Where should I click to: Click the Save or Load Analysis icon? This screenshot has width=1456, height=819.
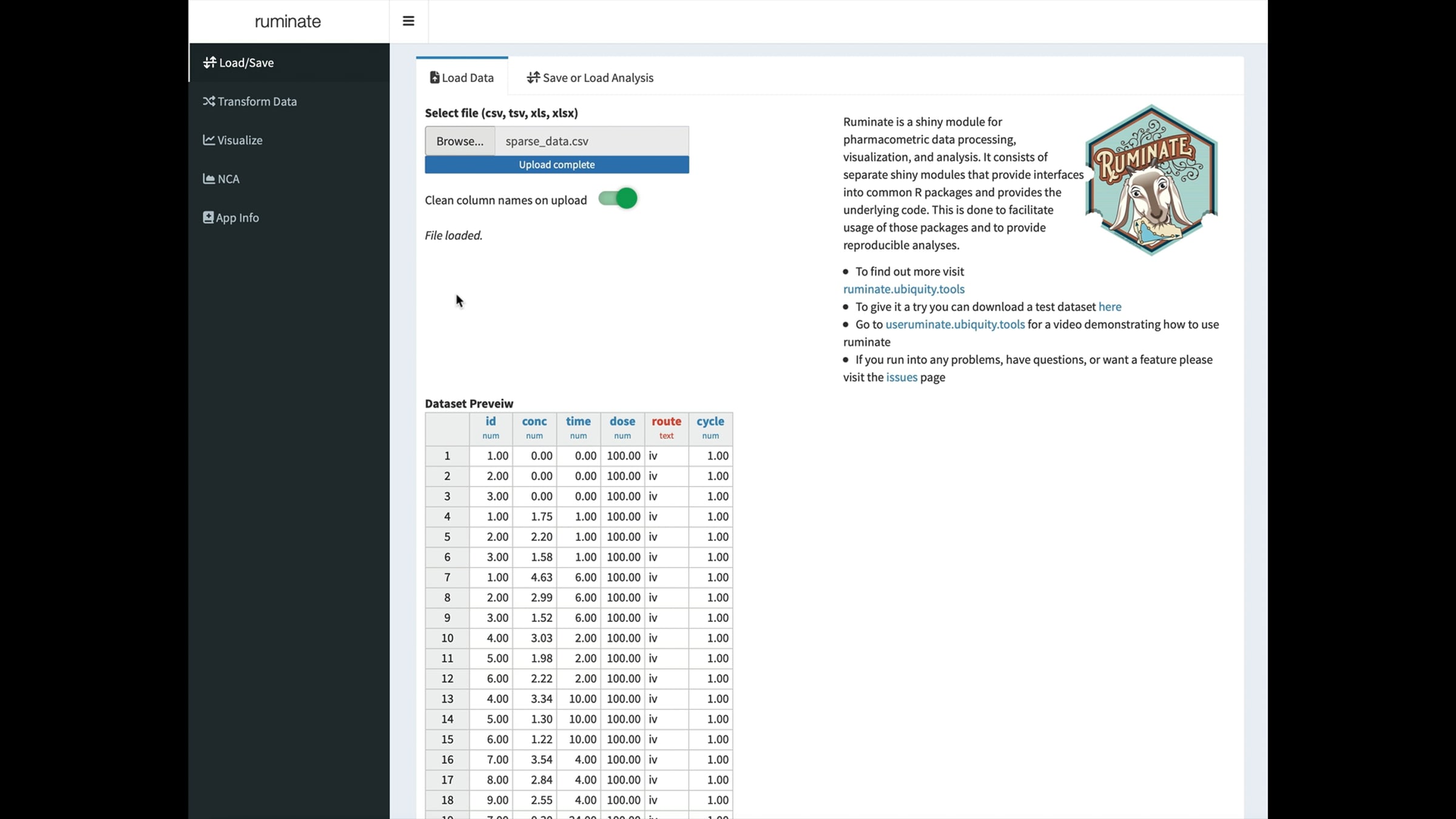pyautogui.click(x=533, y=78)
